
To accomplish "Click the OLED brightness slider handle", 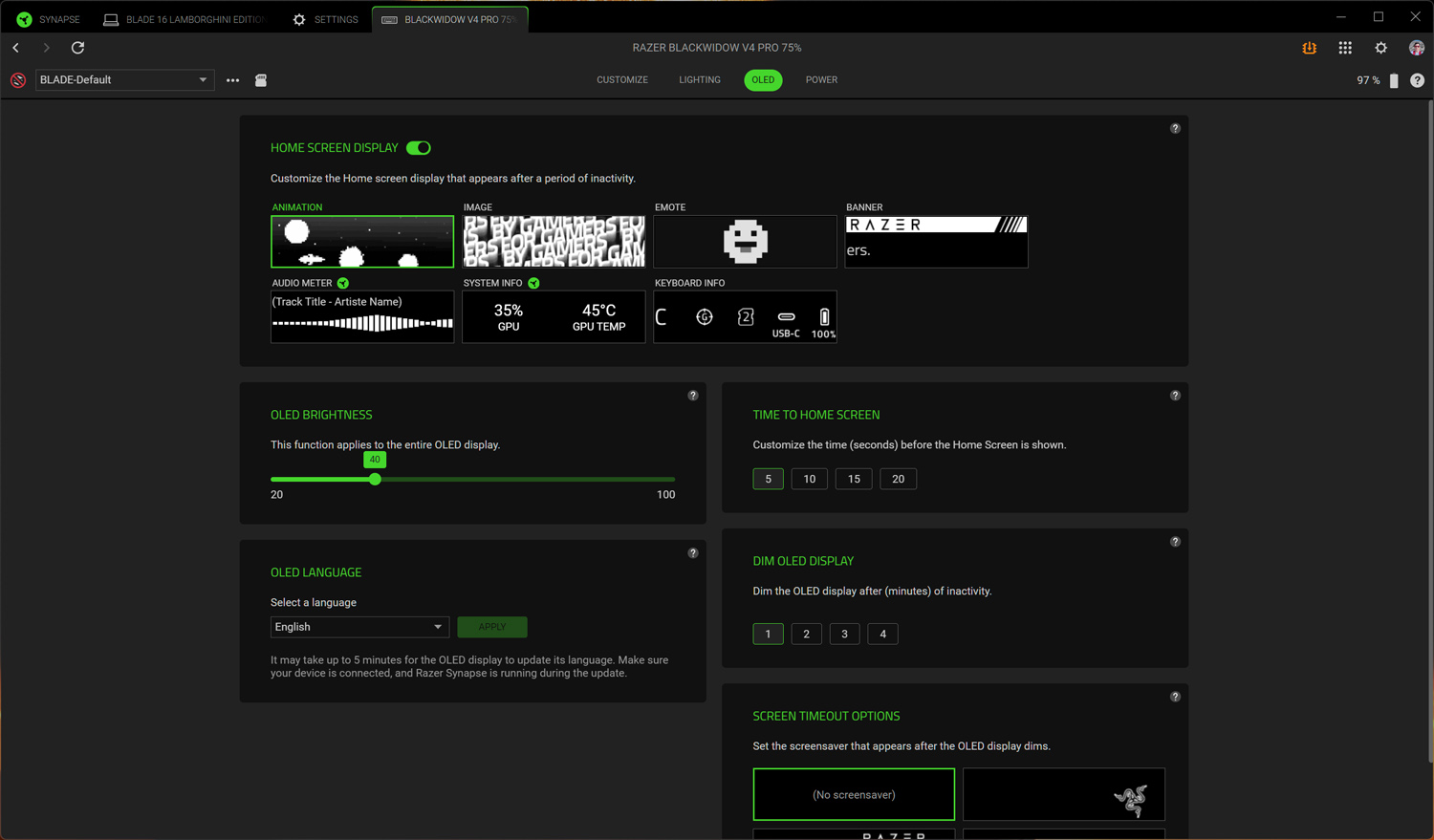I will 375,479.
